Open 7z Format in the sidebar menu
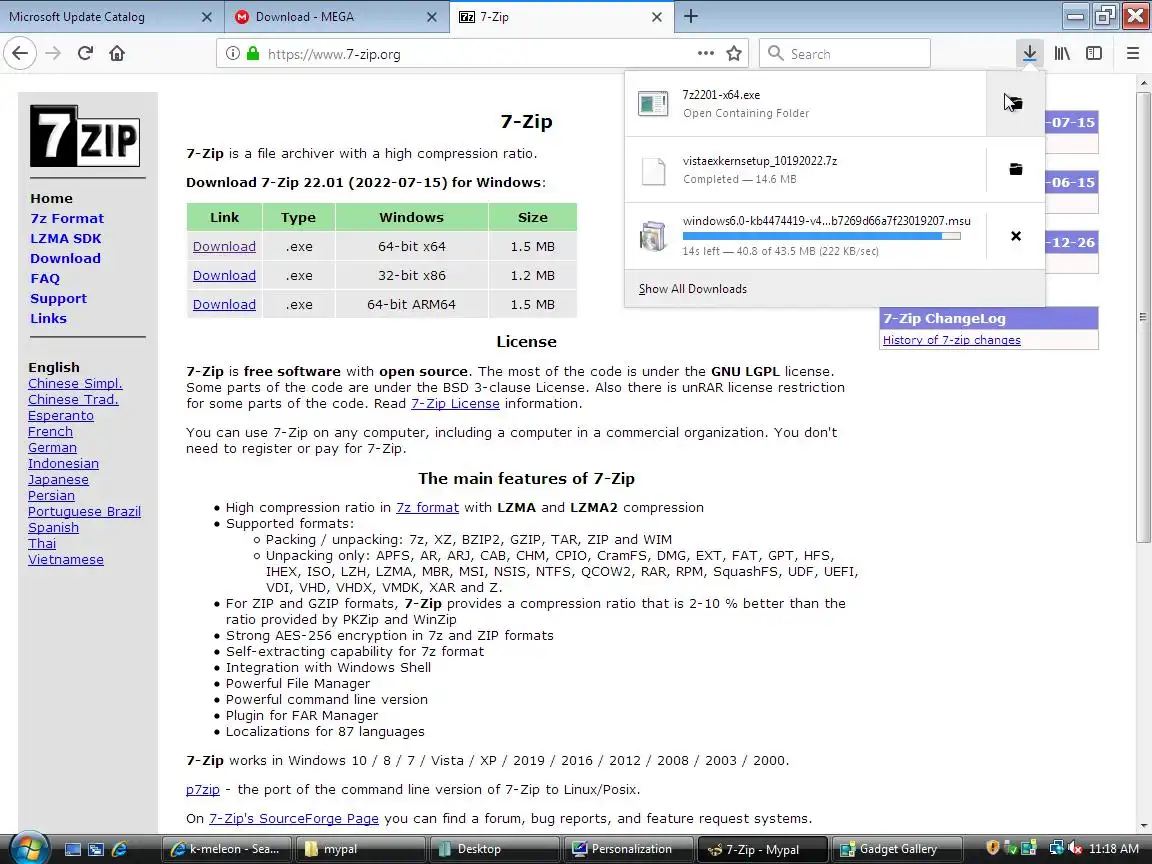This screenshot has height=864, width=1152. [67, 218]
